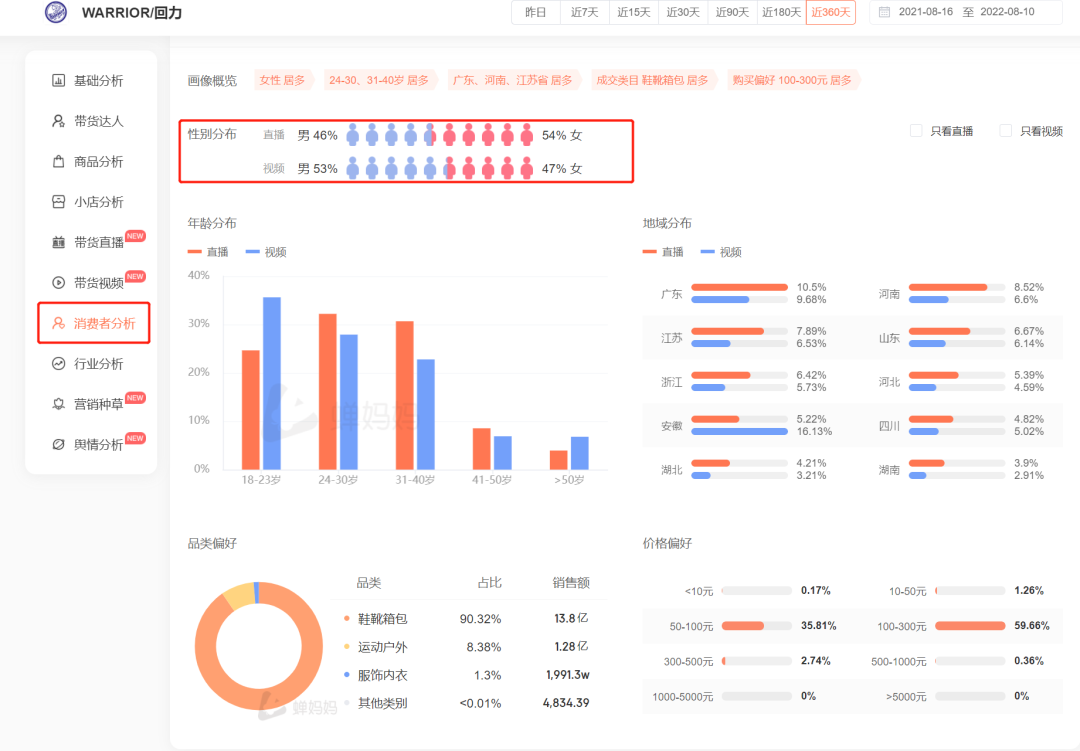1080x751 pixels.
Task: Click the 小店分析 shop icon
Action: coord(58,202)
